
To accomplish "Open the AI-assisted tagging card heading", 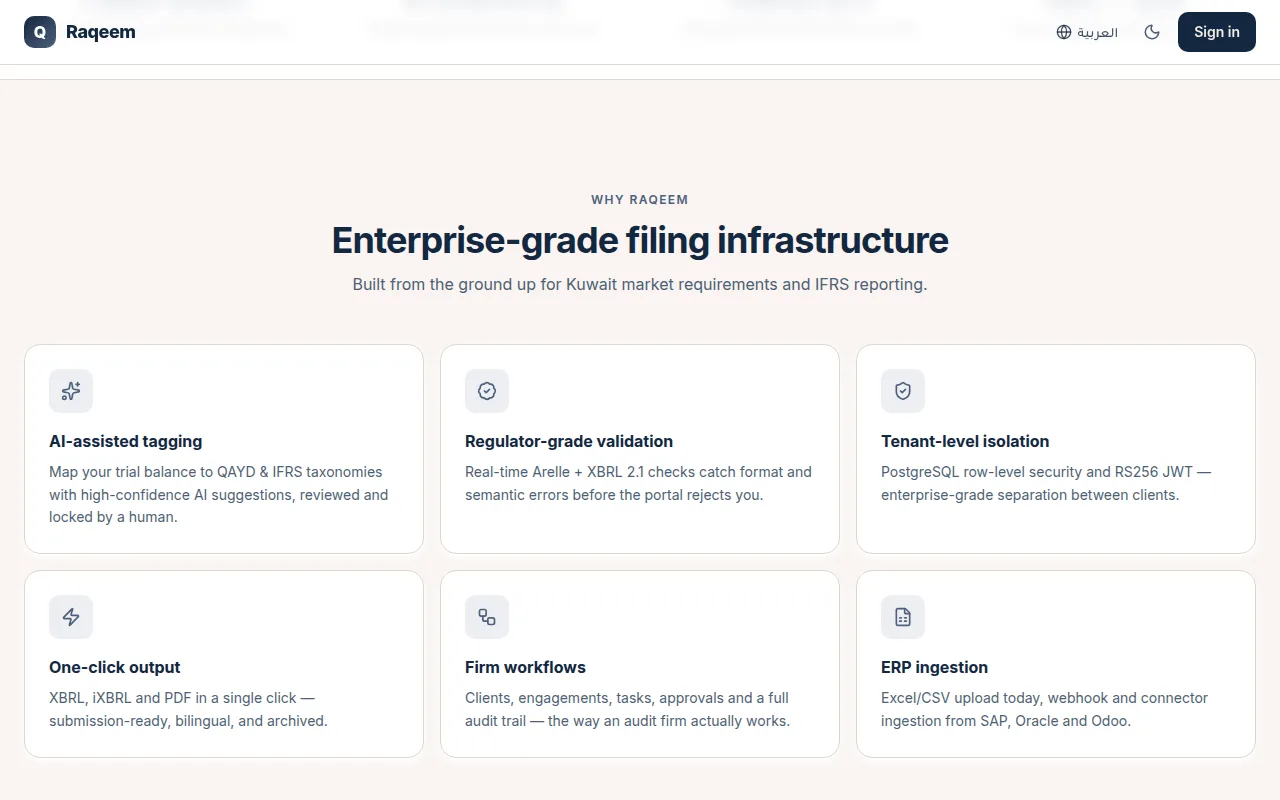I will pyautogui.click(x=126, y=441).
